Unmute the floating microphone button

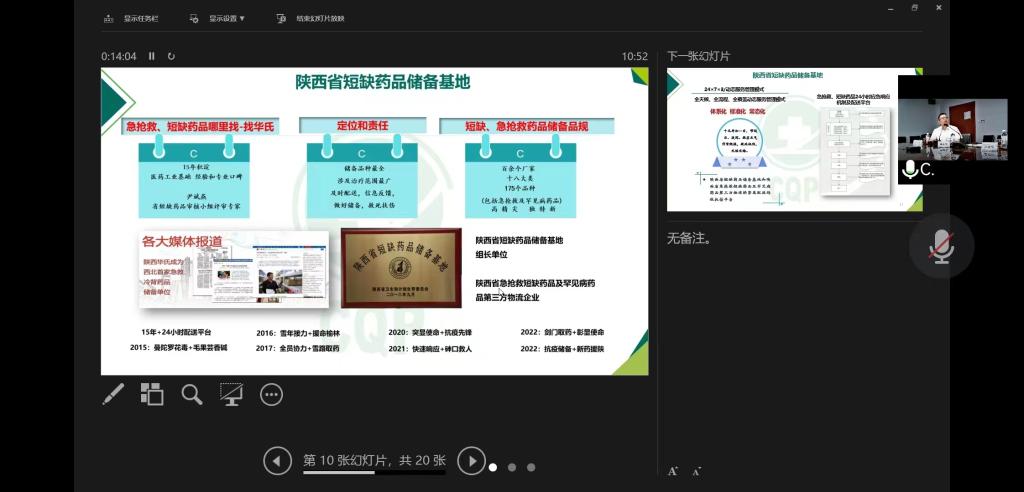pos(941,245)
